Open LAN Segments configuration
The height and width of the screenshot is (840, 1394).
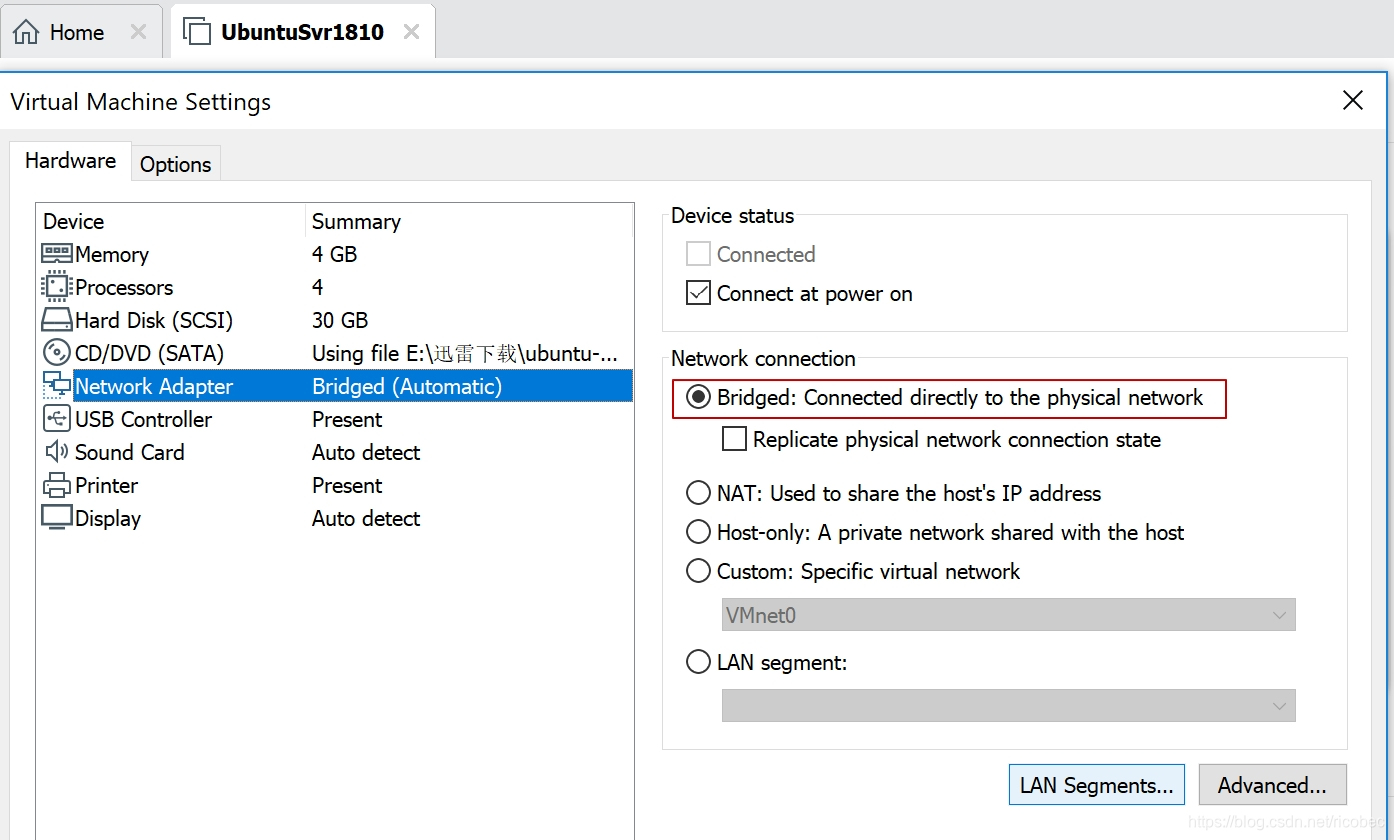tap(1097, 785)
